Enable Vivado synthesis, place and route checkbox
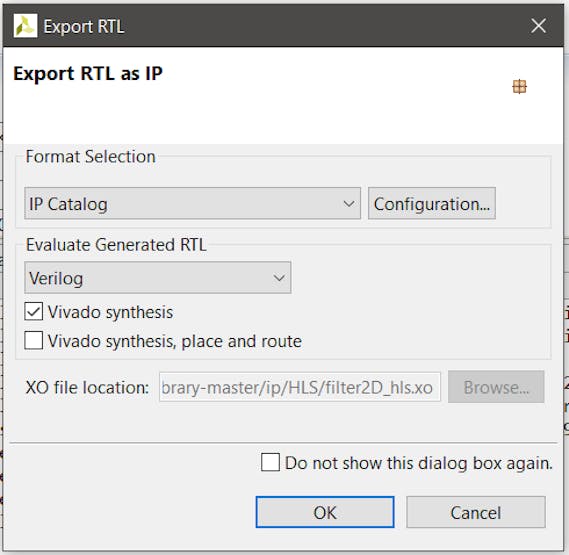569x555 pixels. [33, 340]
